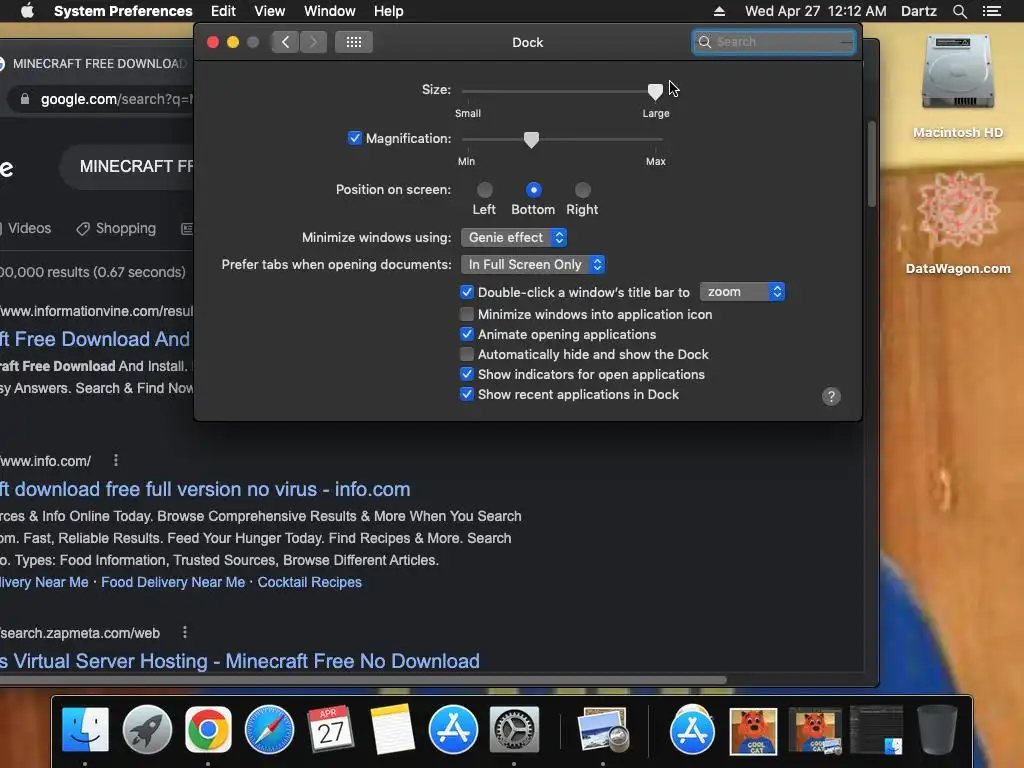Launch Launchpad rocket icon in Dock

[147, 729]
